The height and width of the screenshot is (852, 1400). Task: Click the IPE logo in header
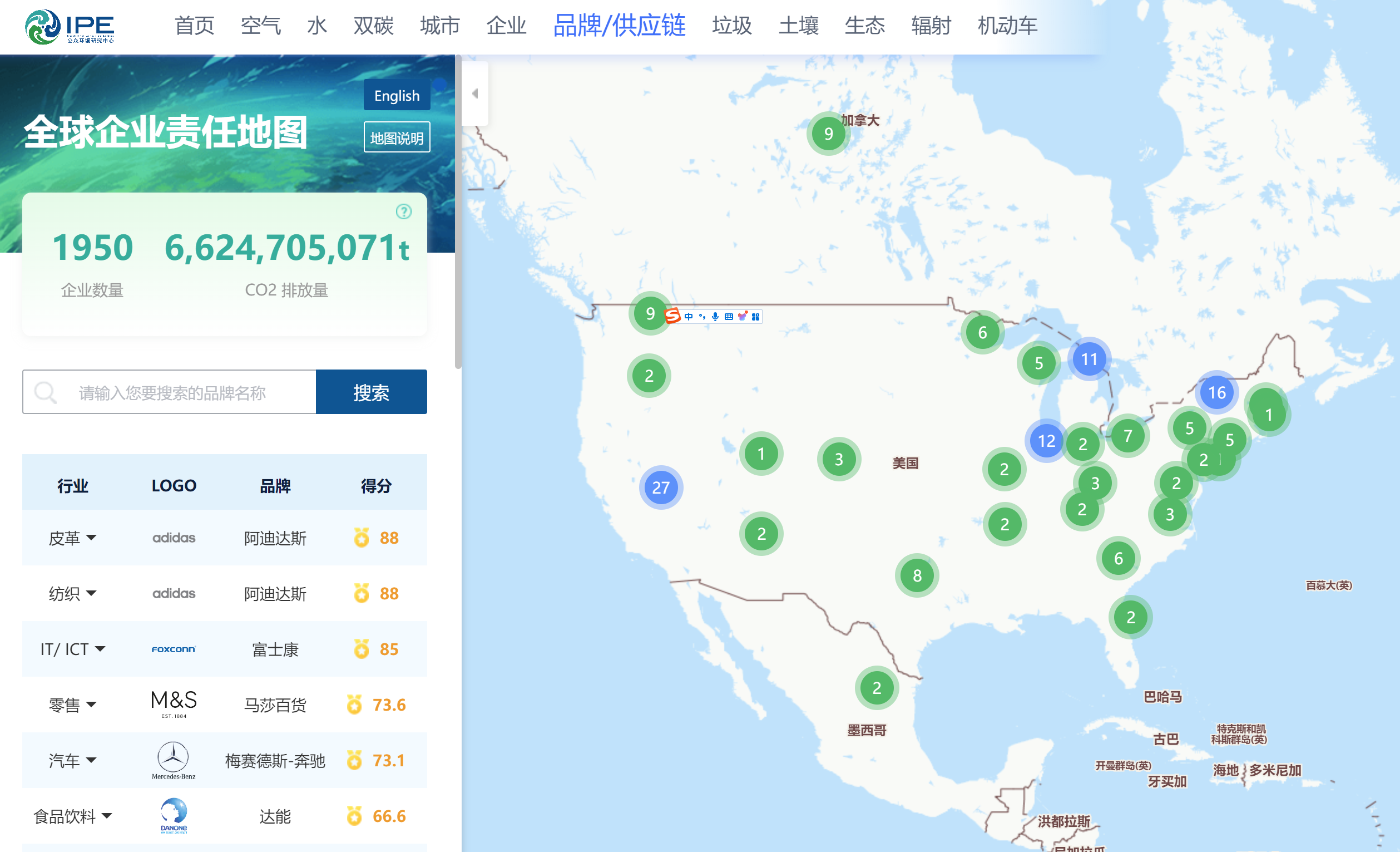click(70, 26)
